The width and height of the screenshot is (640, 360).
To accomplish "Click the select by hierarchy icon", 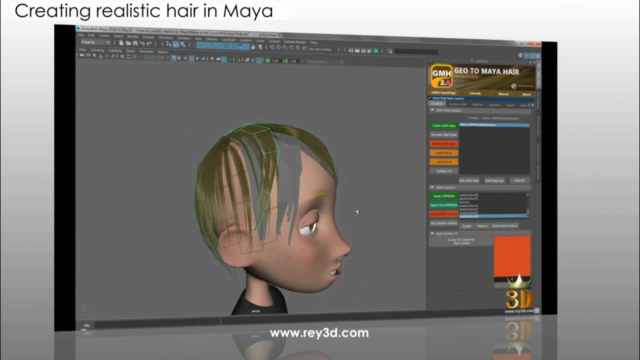I will 169,44.
